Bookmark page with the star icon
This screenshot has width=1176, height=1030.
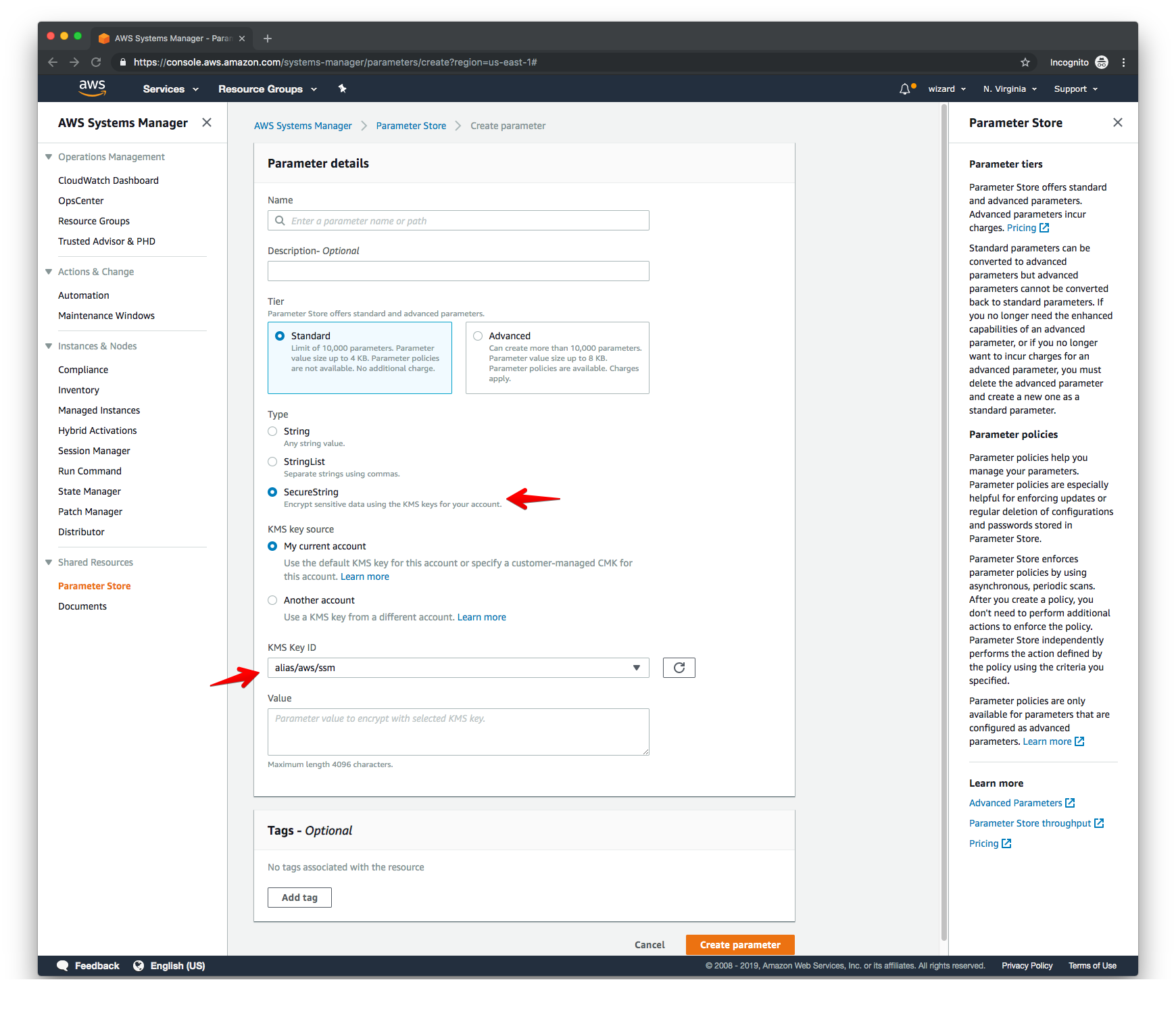1025,62
